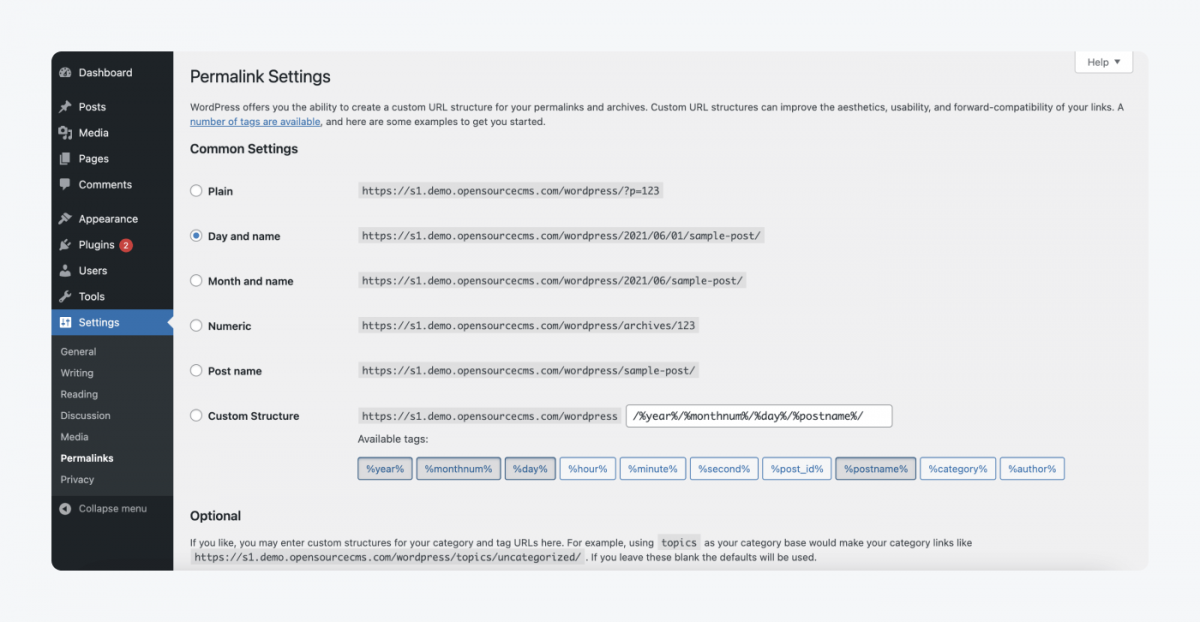The height and width of the screenshot is (622, 1200).
Task: Go to Writing settings submenu
Action: tap(77, 373)
